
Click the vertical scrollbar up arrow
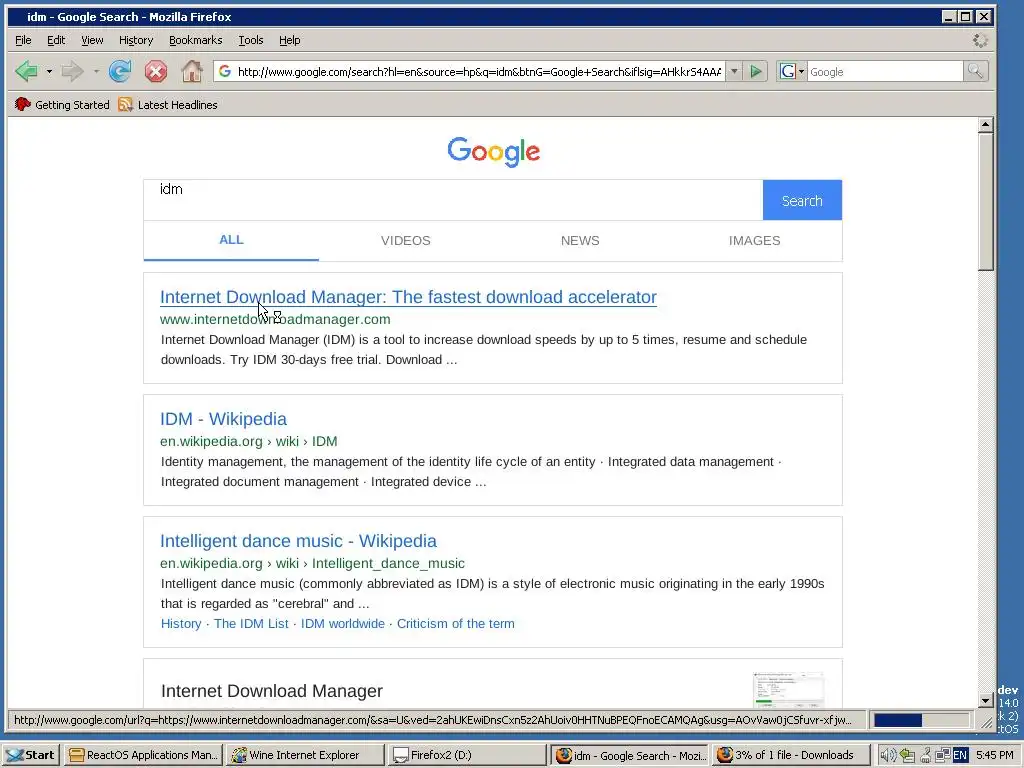[985, 124]
